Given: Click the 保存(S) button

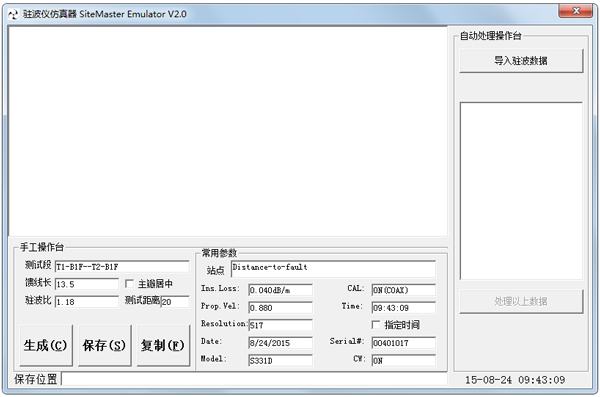Looking at the screenshot, I should click(x=104, y=345).
